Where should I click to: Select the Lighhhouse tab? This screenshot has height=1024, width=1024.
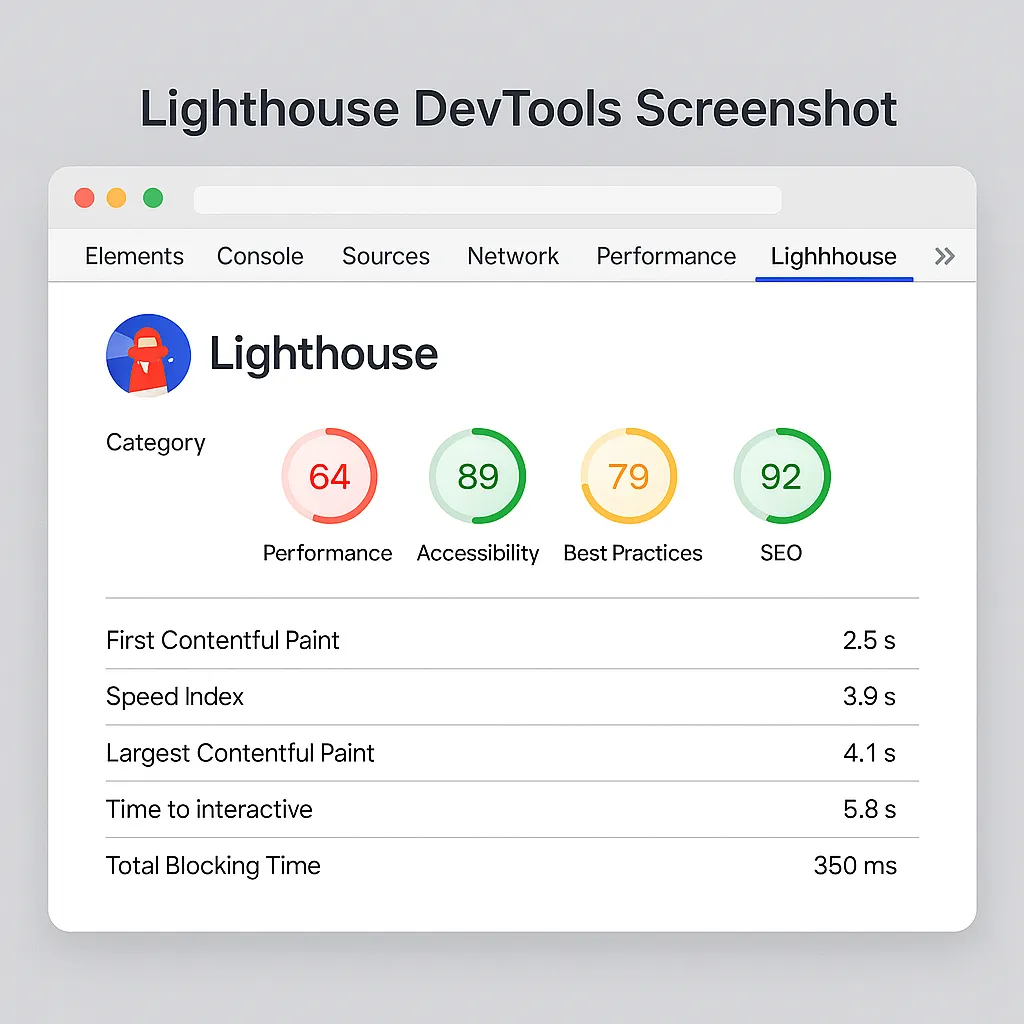[833, 257]
